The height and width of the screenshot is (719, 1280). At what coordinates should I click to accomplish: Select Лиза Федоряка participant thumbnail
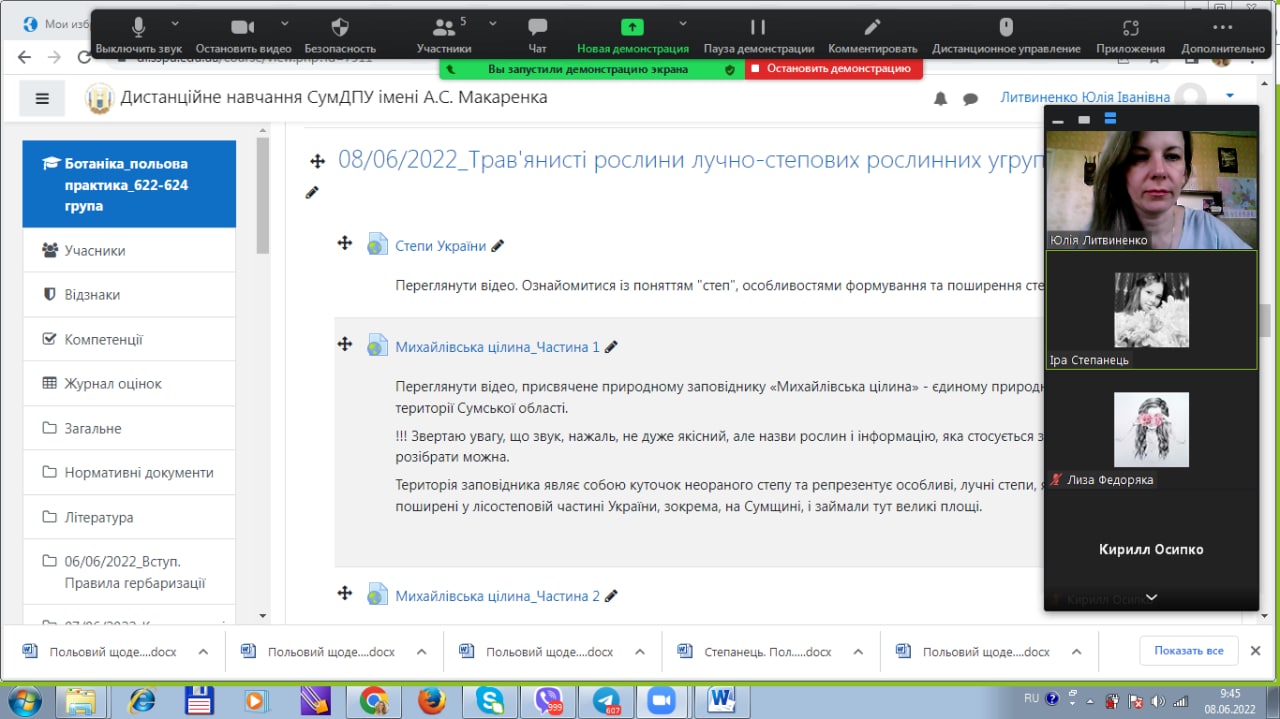(1151, 430)
